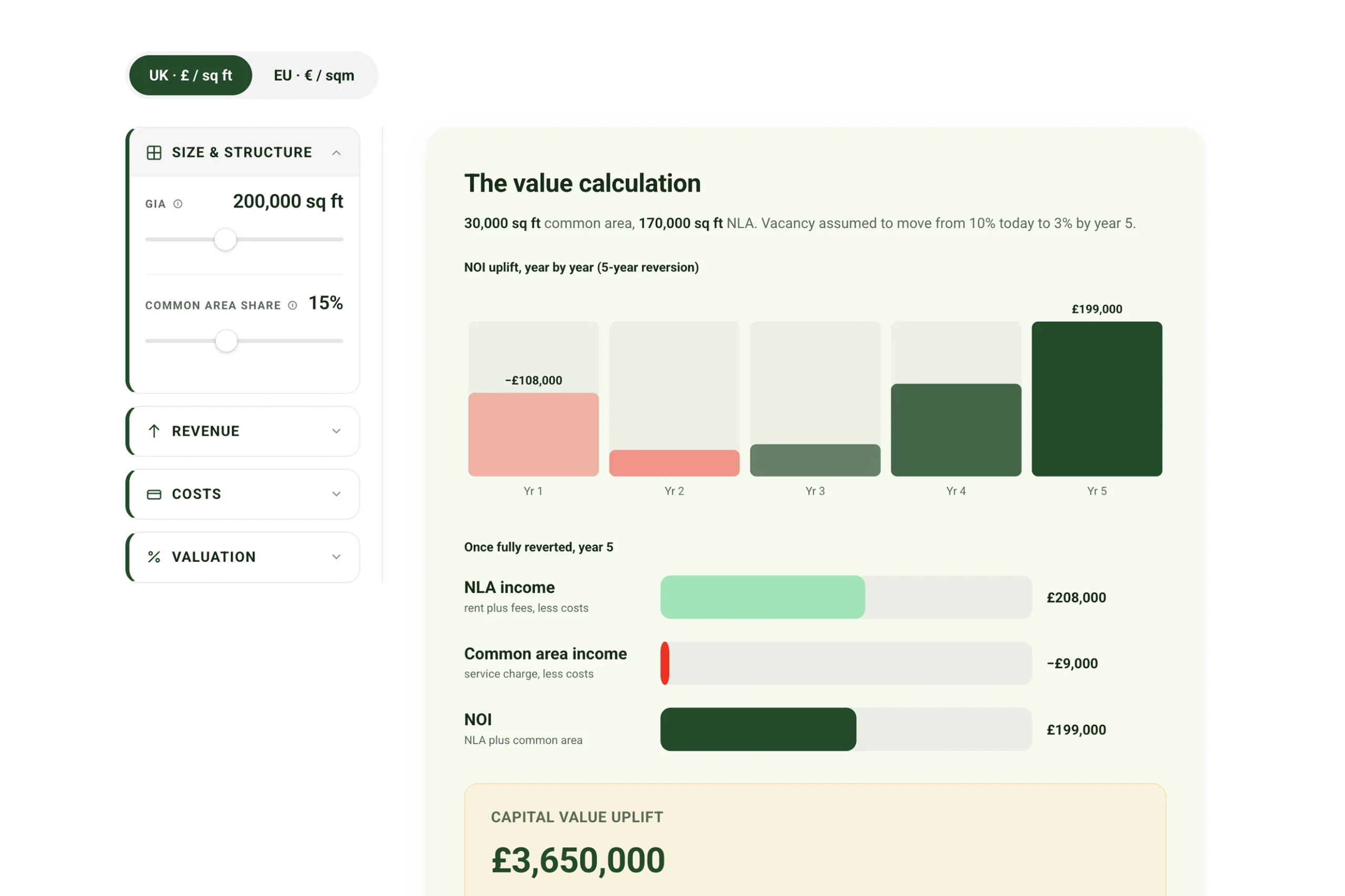
Task: Click the GIA info icon
Action: (x=178, y=204)
